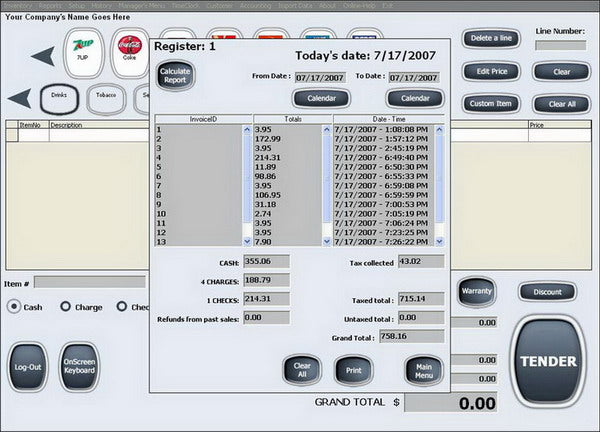Viewport: 600px width, 432px height.
Task: Select the Charge payment radio button
Action: [65, 306]
